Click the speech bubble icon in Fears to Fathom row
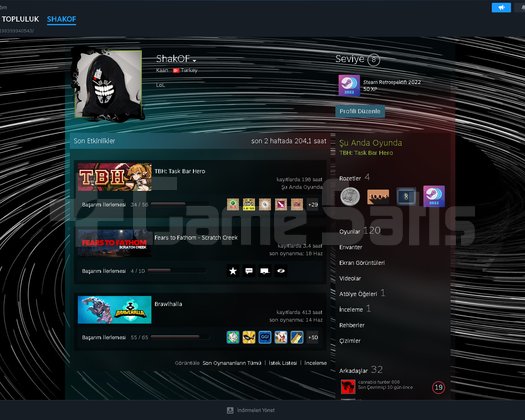Viewport: 525px width, 420px height. coord(249,271)
